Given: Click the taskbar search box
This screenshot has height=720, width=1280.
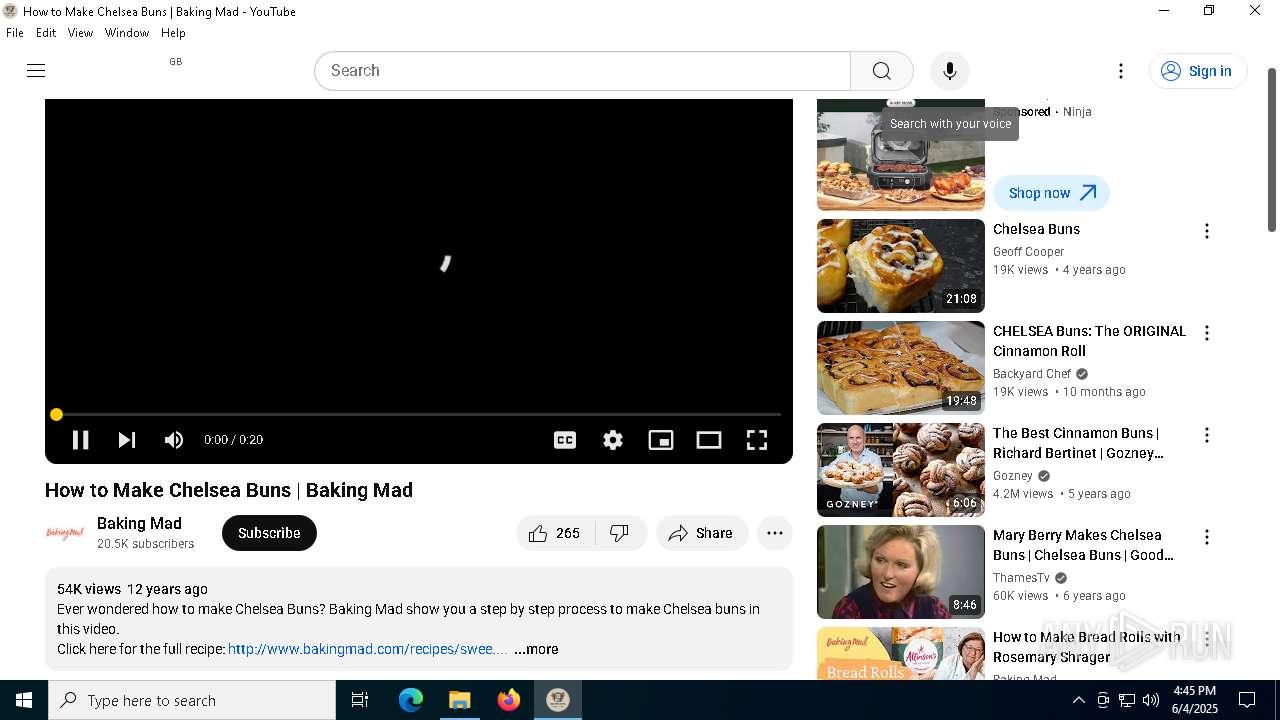Looking at the screenshot, I should click(x=192, y=700).
